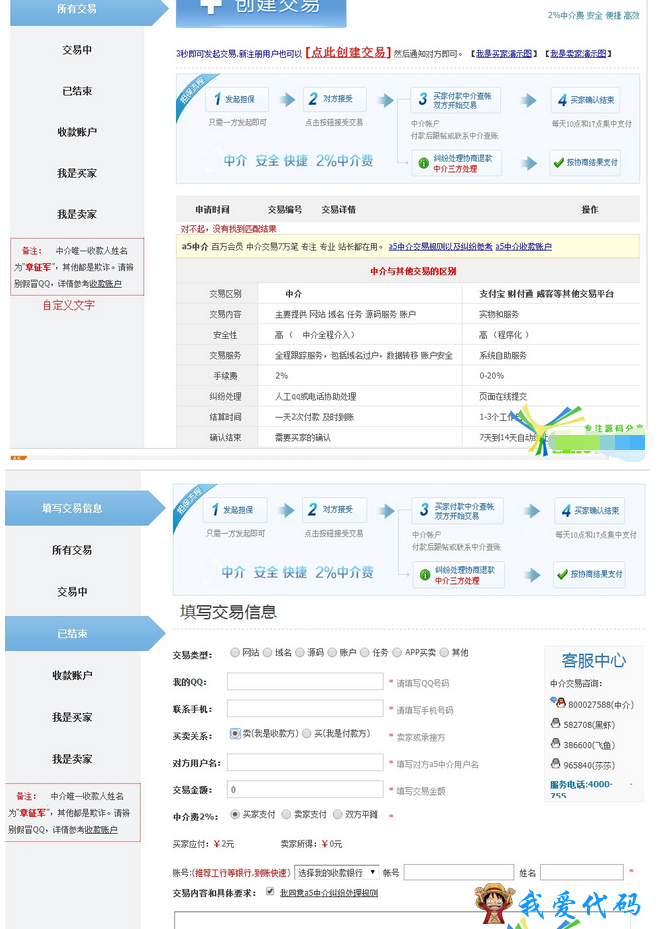Click green checkmark beside 按协商结果支付 on the form page

click(562, 574)
